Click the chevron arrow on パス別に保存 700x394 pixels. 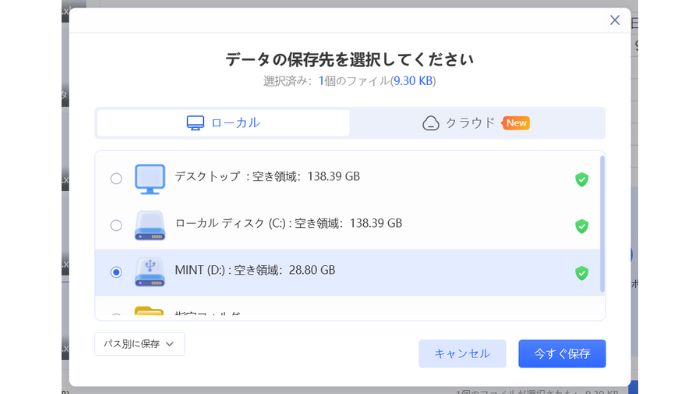(170, 344)
